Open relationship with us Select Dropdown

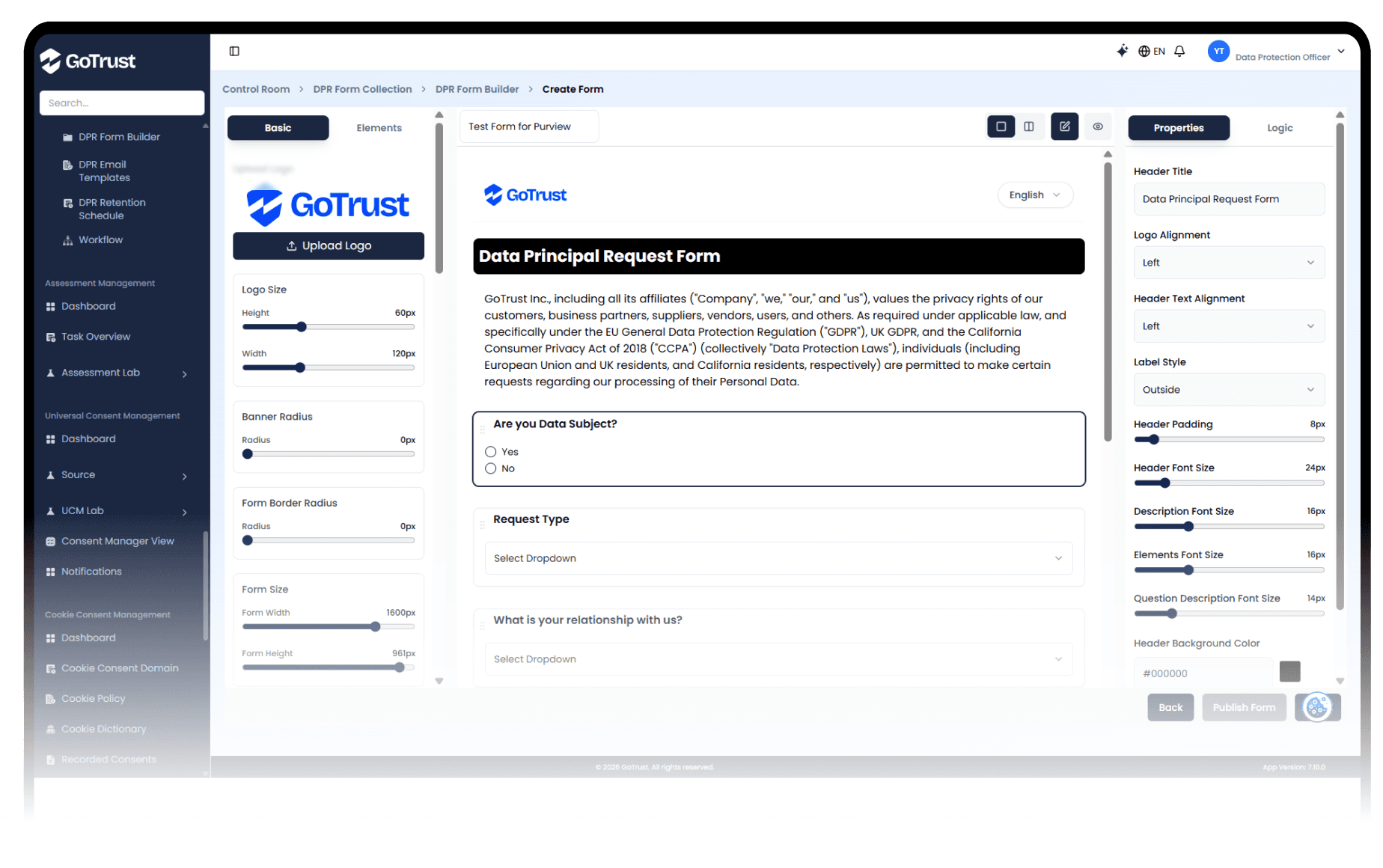[x=778, y=659]
